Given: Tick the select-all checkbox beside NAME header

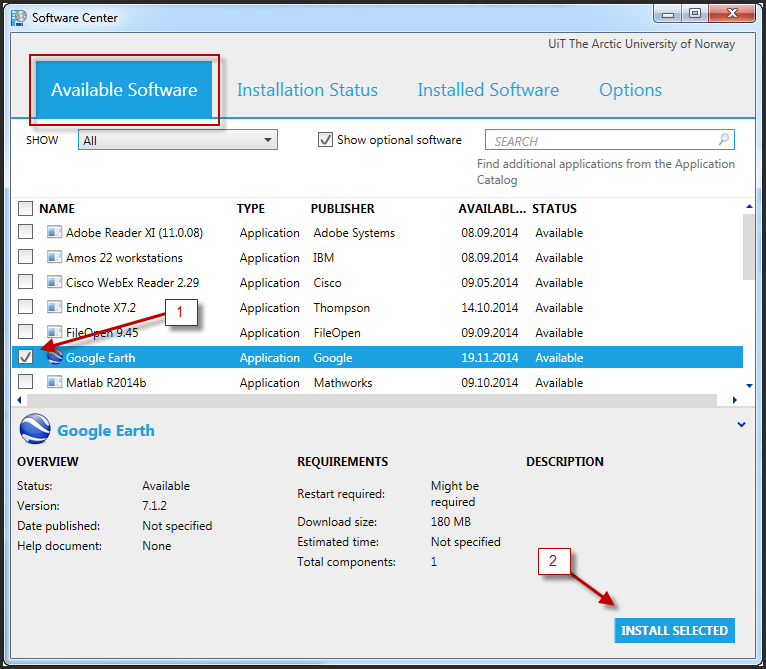Looking at the screenshot, I should pyautogui.click(x=26, y=209).
